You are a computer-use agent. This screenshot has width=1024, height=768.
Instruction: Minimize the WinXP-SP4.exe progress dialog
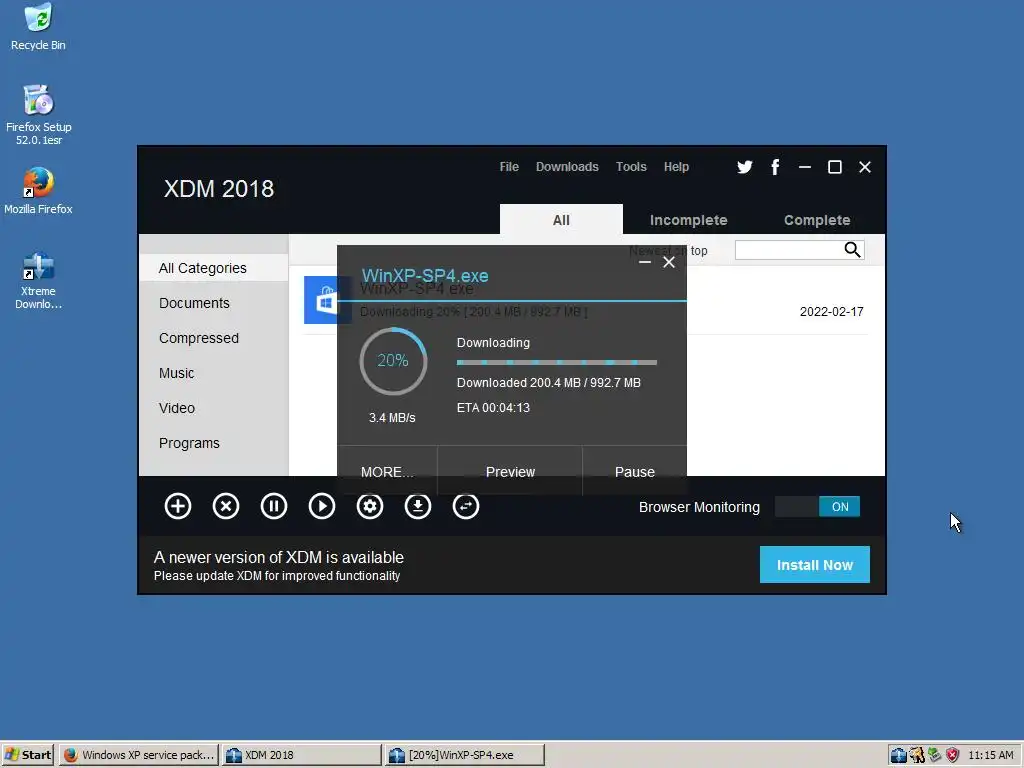tap(645, 262)
